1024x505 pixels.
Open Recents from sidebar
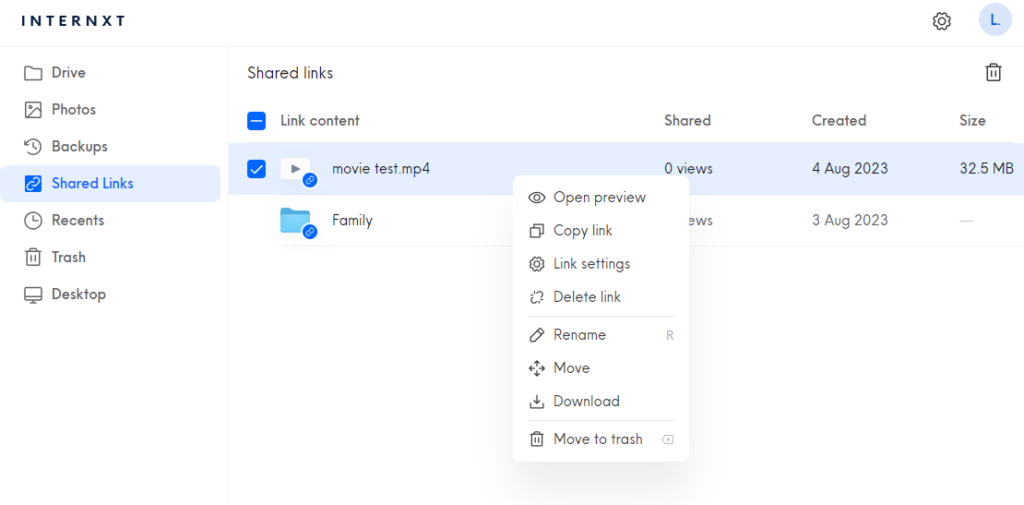77,220
